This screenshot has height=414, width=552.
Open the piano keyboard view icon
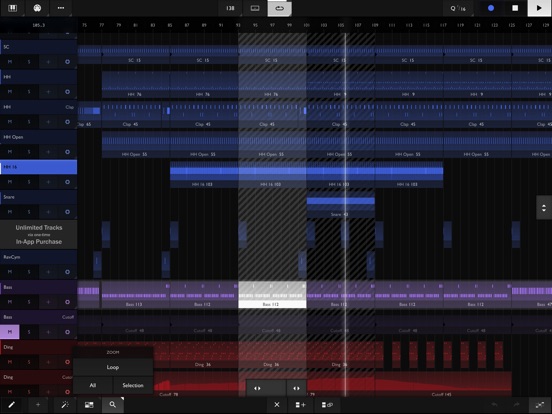[12, 8]
